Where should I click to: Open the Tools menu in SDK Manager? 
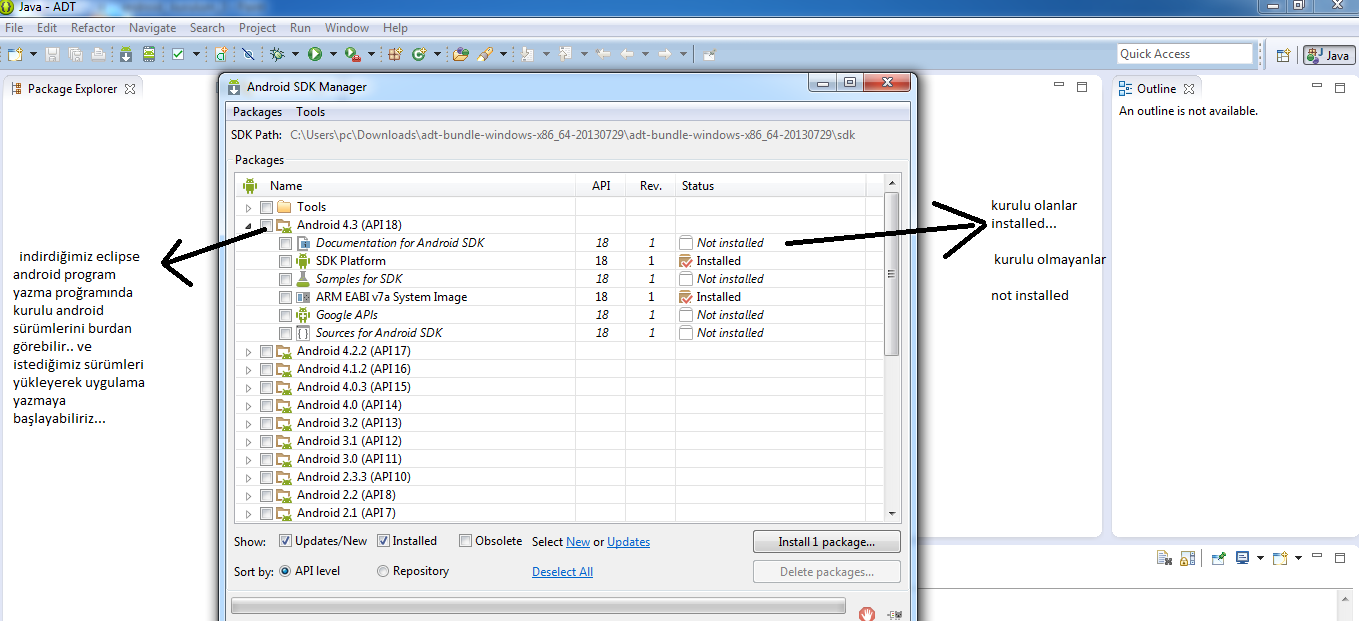(311, 112)
